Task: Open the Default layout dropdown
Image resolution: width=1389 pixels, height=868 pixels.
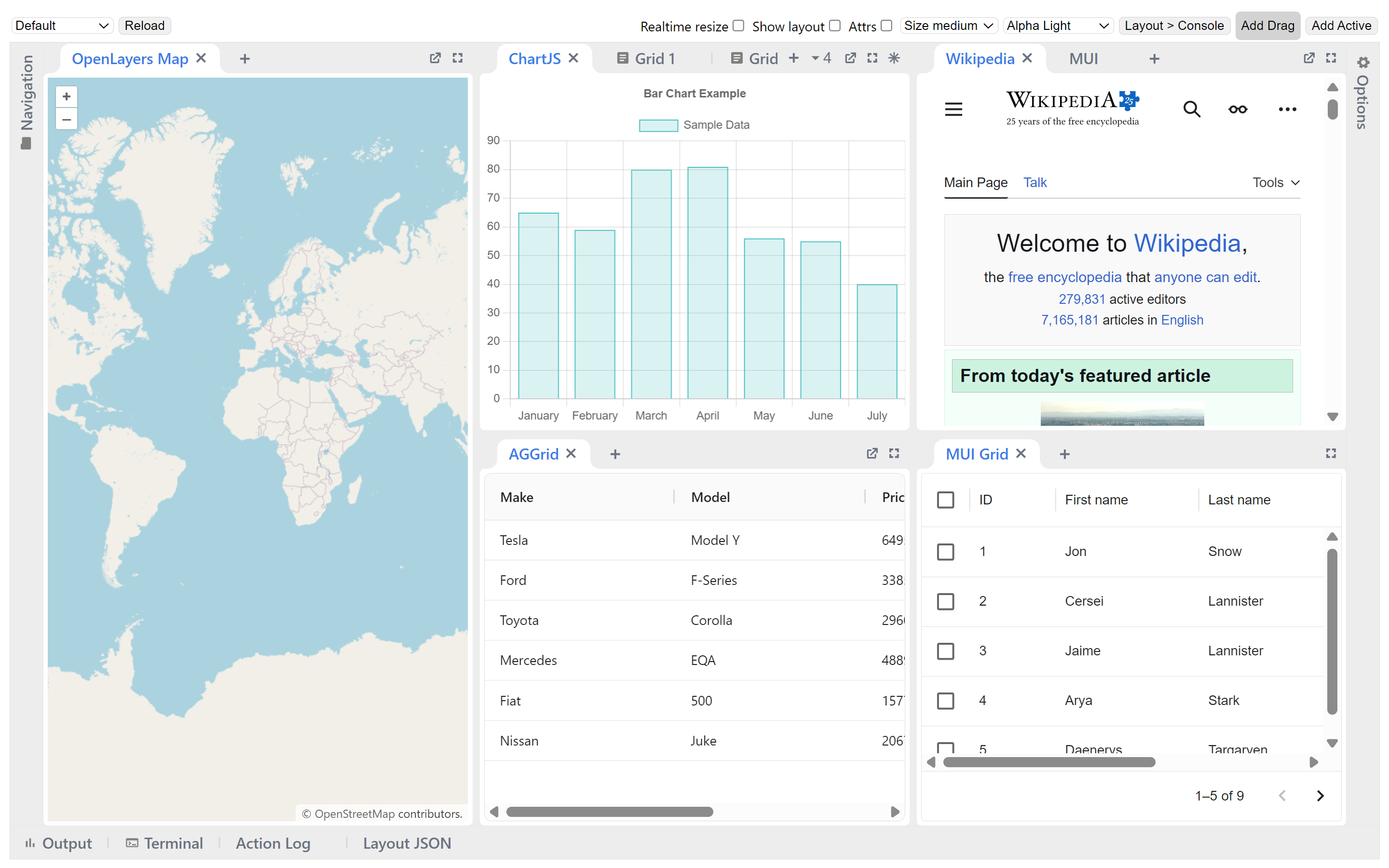Action: click(x=62, y=26)
